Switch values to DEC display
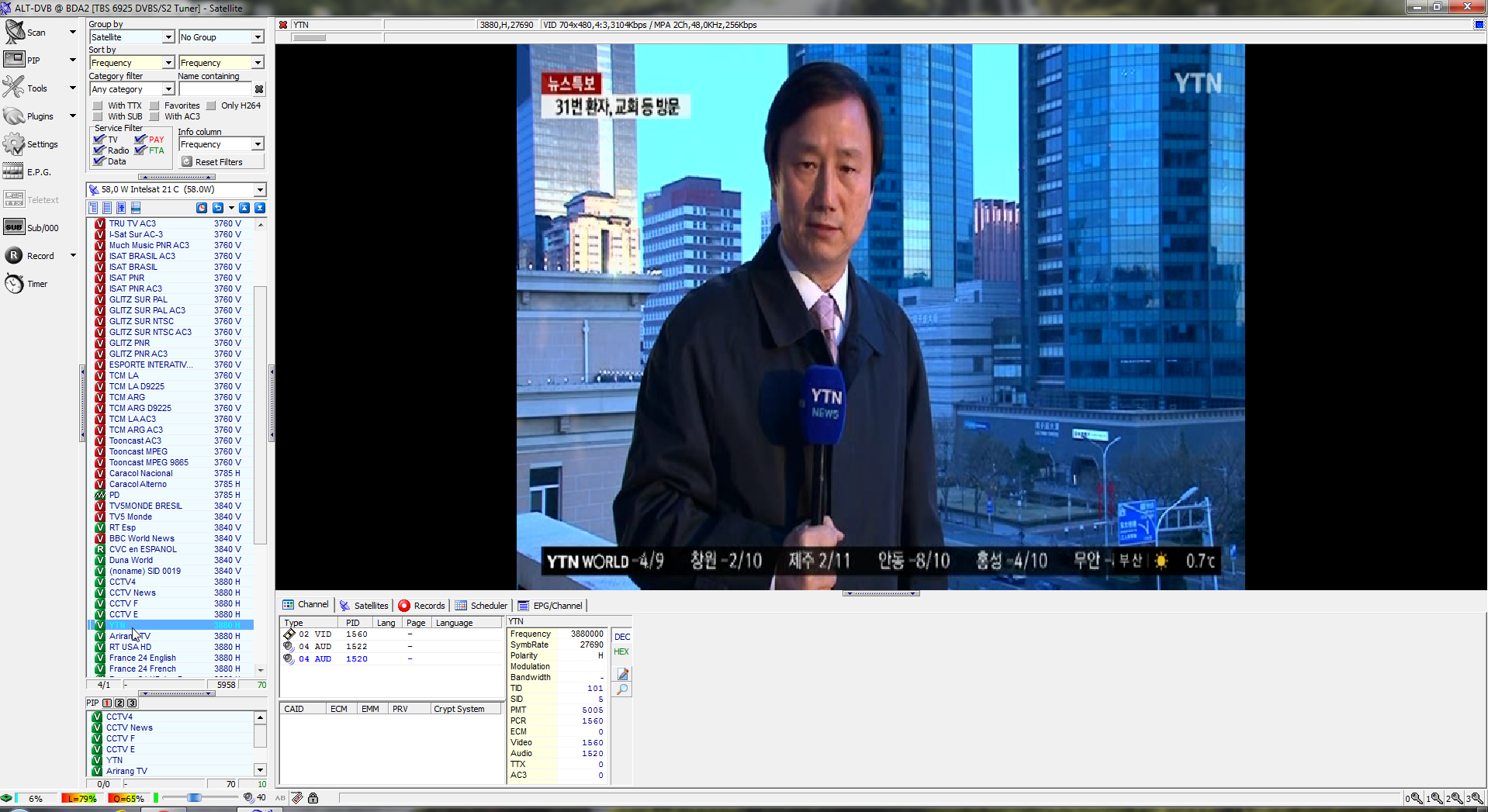The image size is (1488, 812). [622, 637]
